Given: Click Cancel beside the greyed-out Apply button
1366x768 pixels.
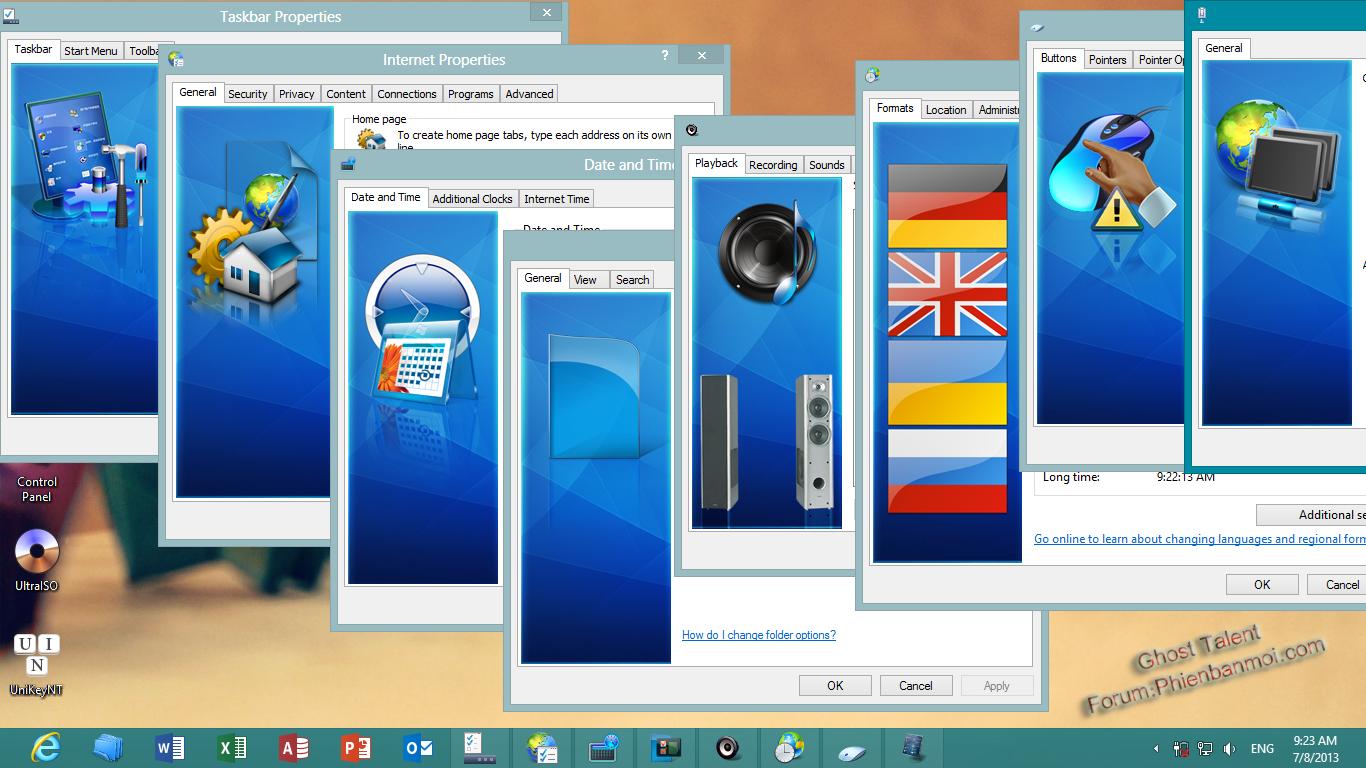Looking at the screenshot, I should coord(915,686).
